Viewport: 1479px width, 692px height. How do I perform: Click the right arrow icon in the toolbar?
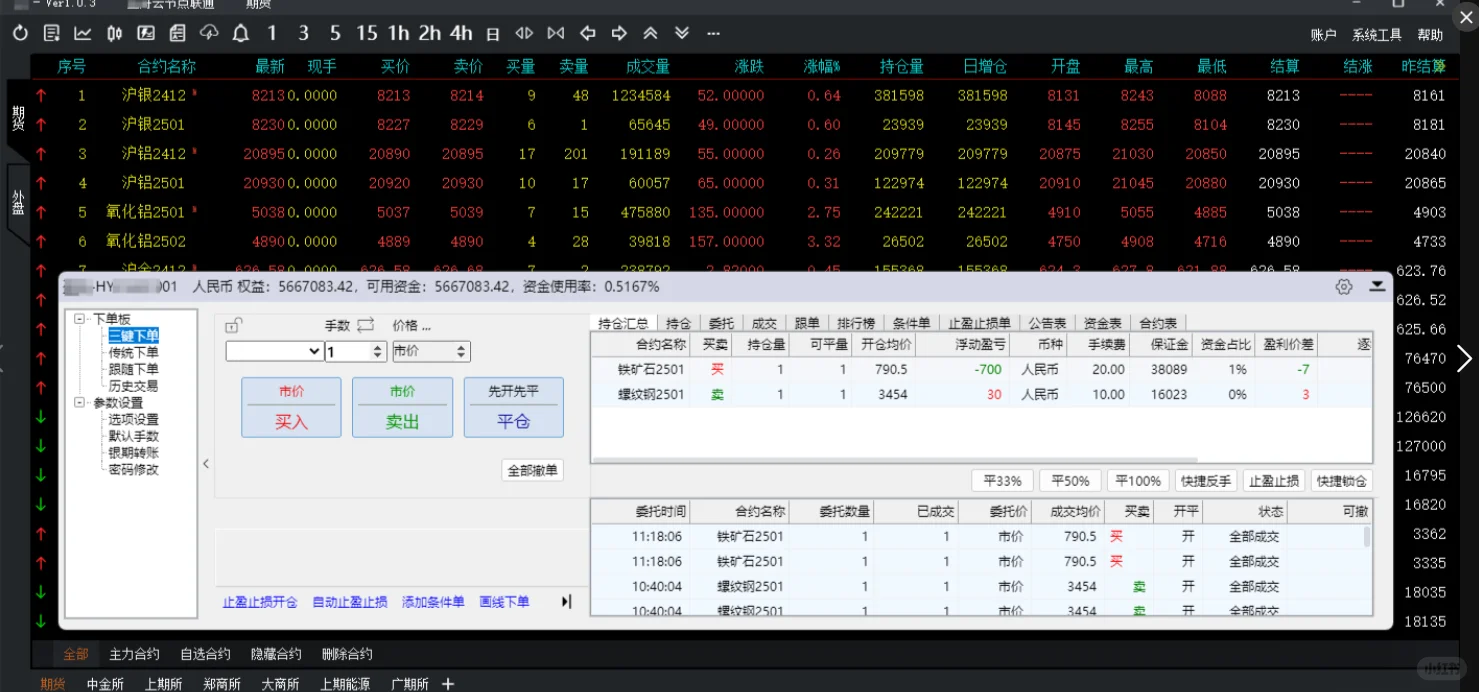[x=619, y=33]
